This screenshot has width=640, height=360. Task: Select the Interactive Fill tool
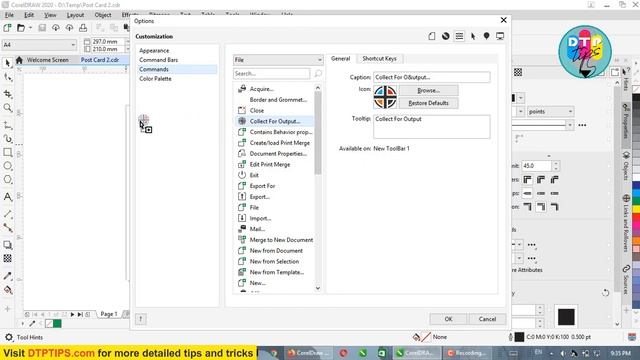[x=7, y=290]
